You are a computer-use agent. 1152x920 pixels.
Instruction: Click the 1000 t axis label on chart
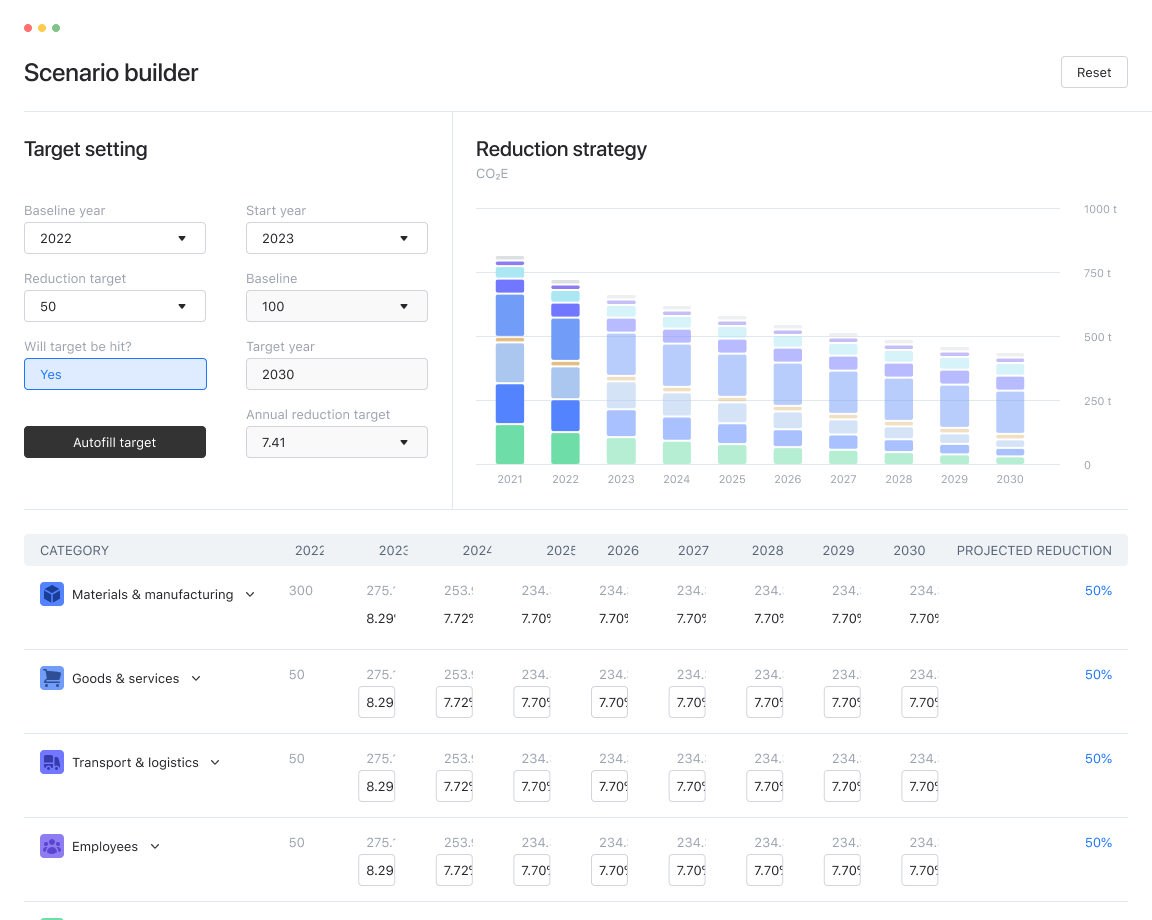coord(1098,209)
